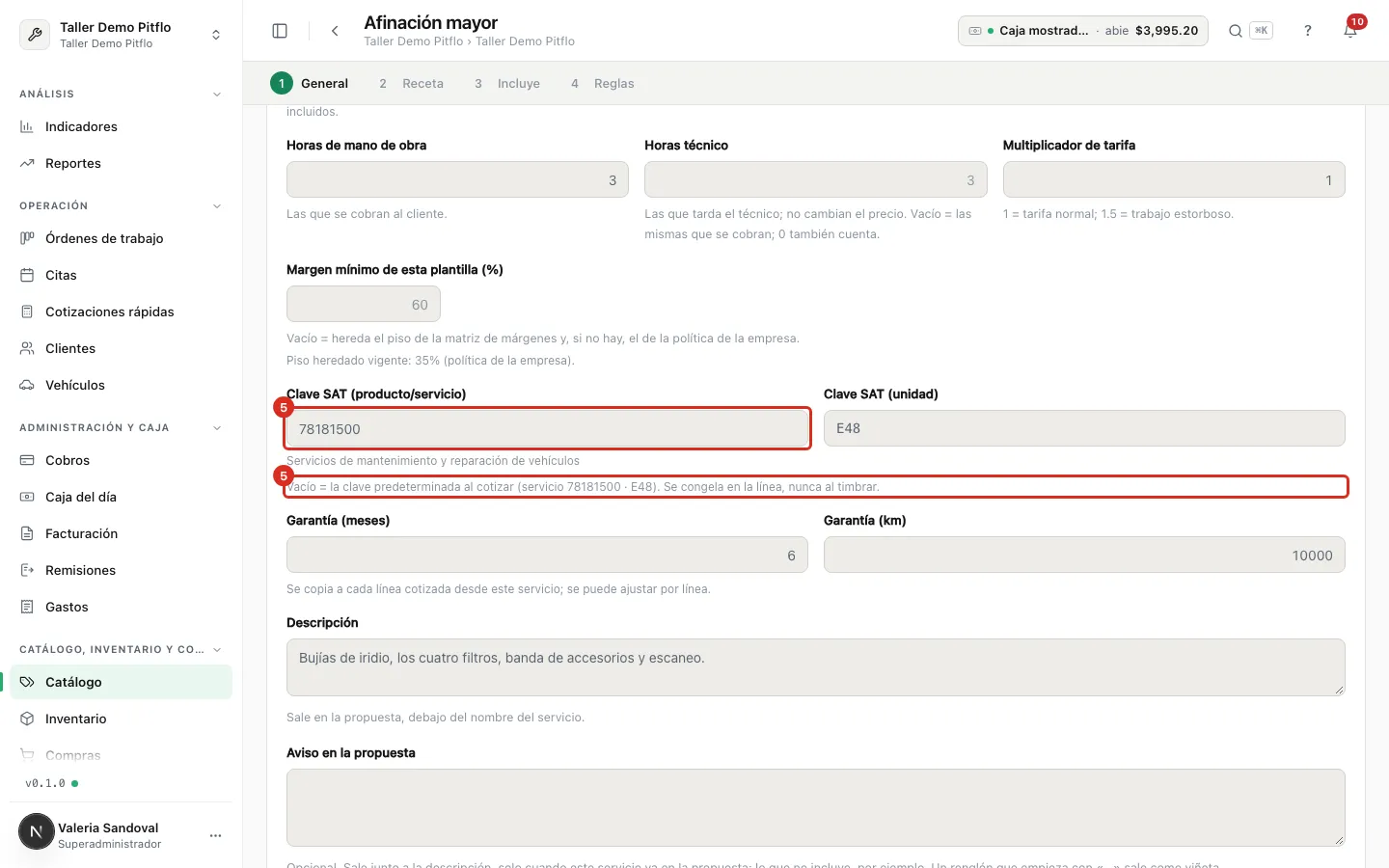The width and height of the screenshot is (1389, 868).
Task: Switch to the Reglas step tab
Action: 602,83
